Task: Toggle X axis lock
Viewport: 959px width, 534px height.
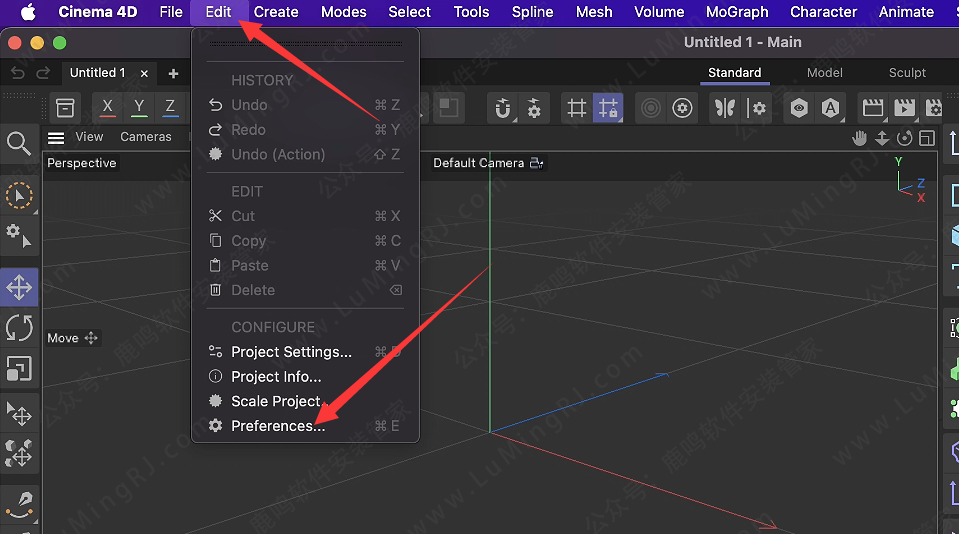Action: coord(107,108)
